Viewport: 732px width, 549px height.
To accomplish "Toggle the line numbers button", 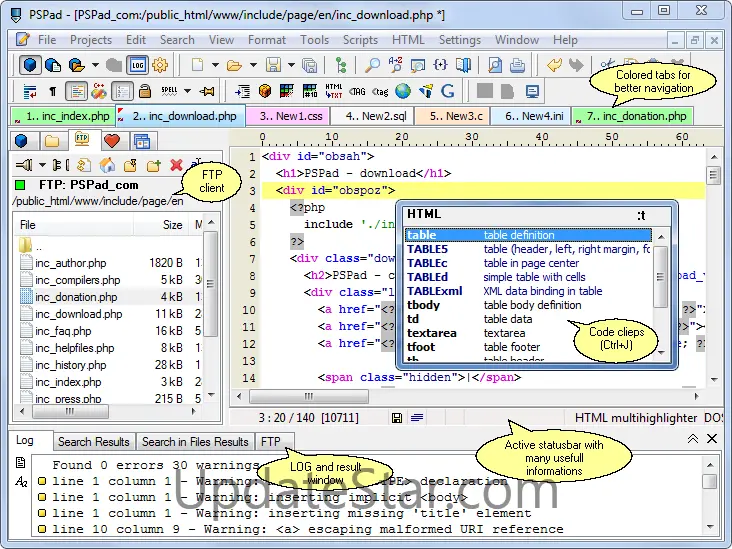I will pyautogui.click(x=122, y=92).
